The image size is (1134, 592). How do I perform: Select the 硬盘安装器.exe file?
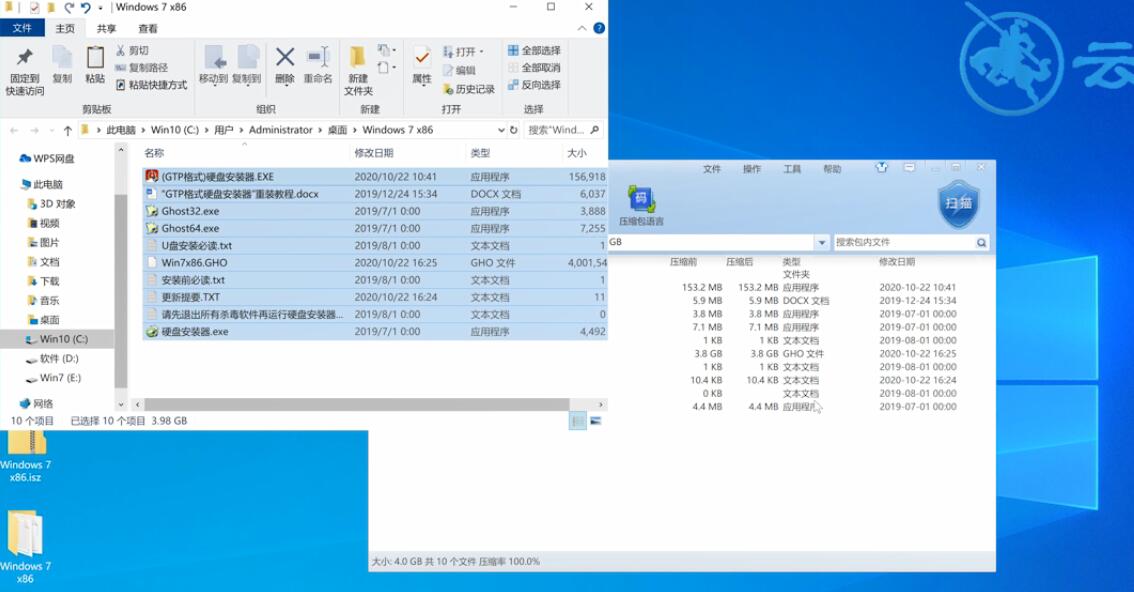375,332
